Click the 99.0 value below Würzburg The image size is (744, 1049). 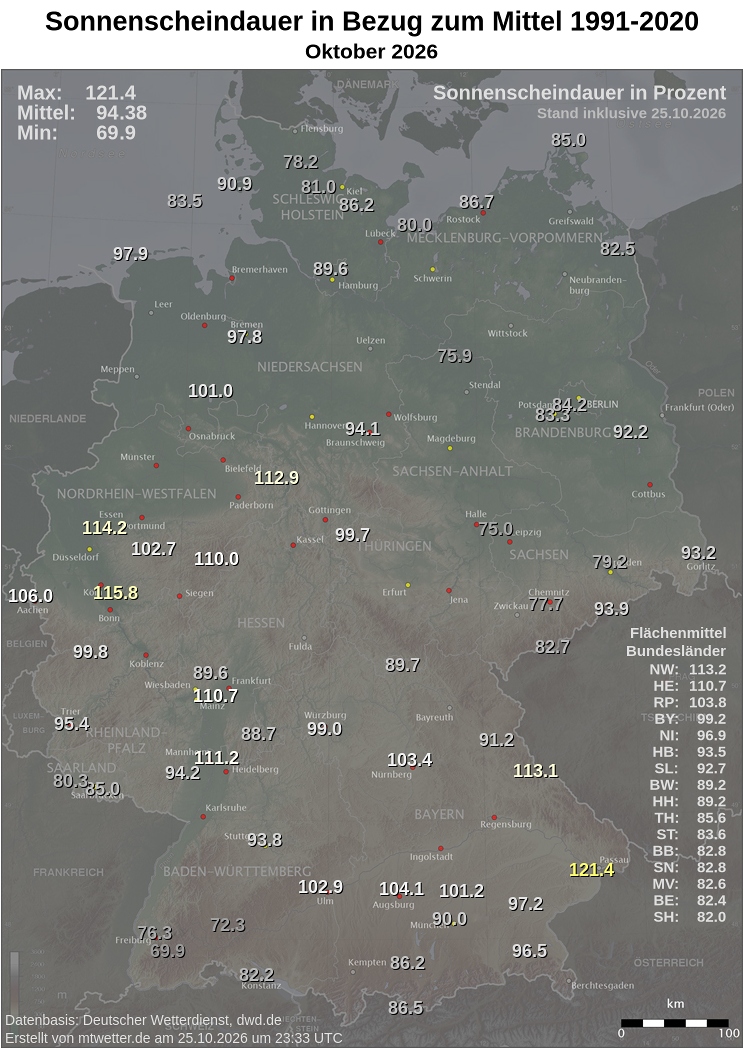(x=324, y=729)
